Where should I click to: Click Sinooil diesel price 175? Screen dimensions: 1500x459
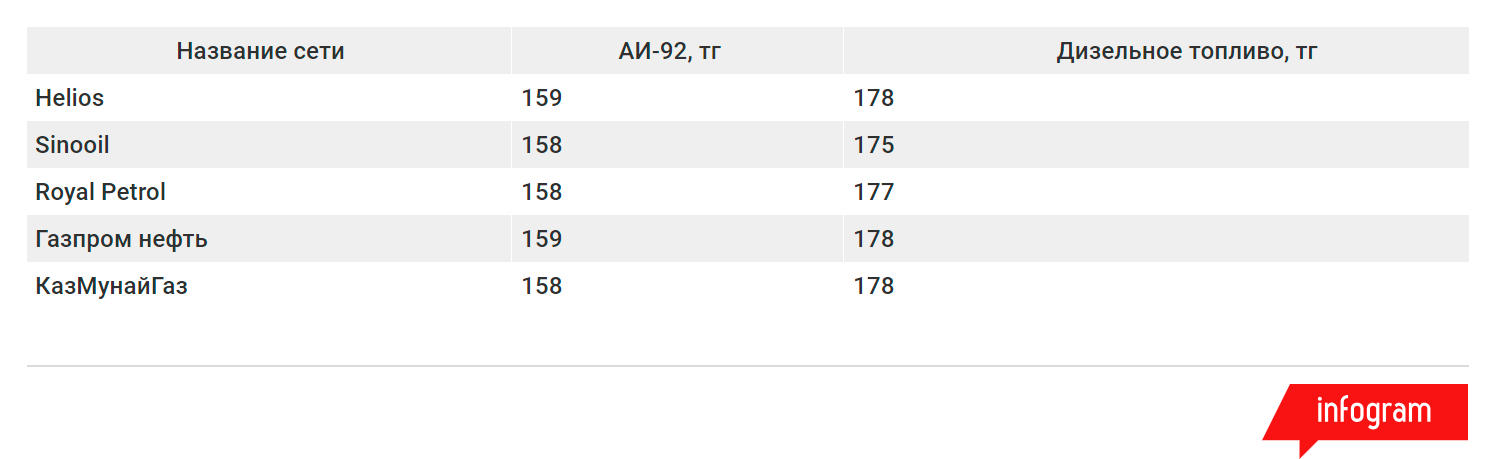[x=874, y=145]
